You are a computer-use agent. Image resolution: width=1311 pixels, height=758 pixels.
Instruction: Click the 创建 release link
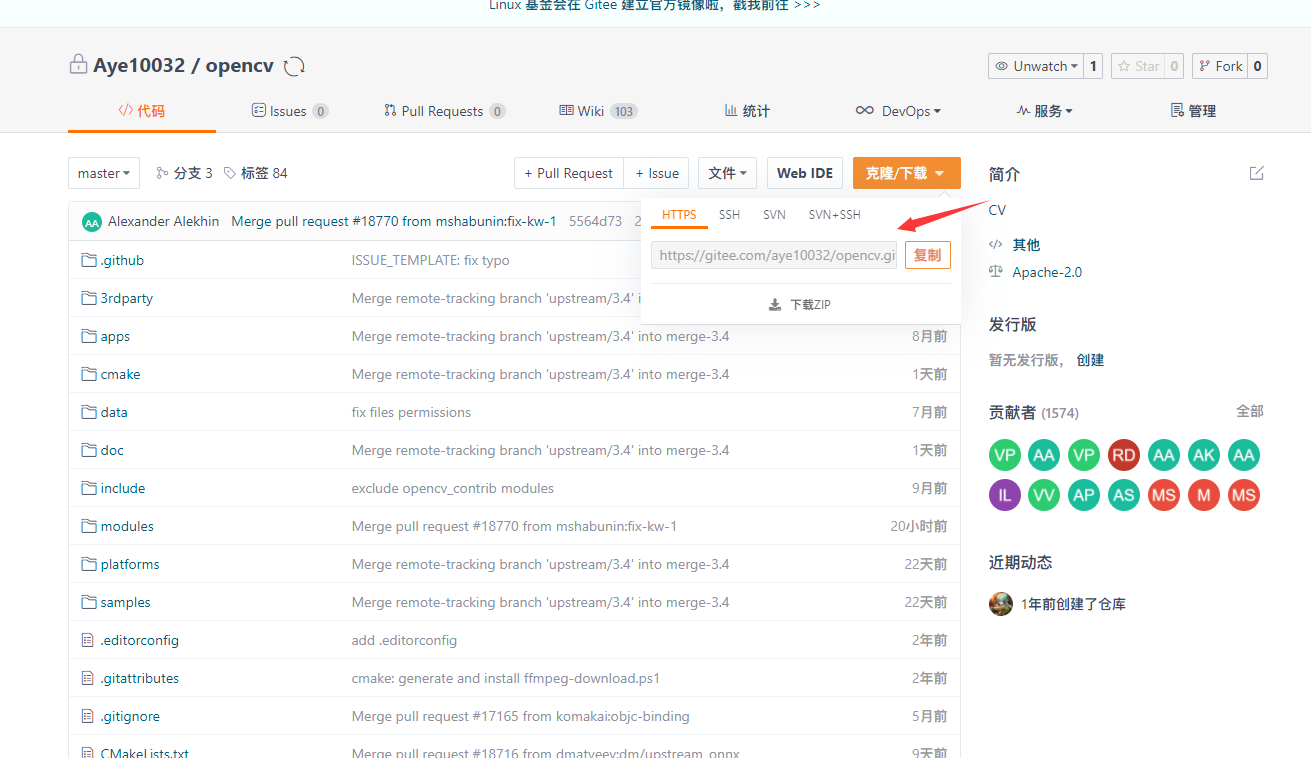[x=1090, y=360]
